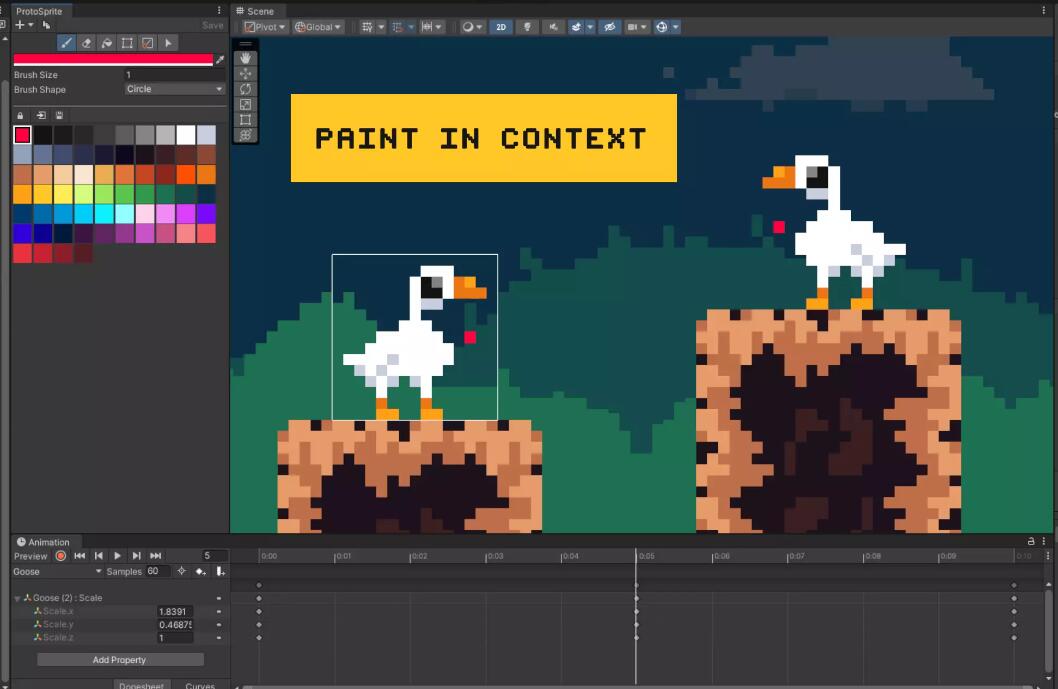Activate the Hand view tool in Scene

point(246,59)
